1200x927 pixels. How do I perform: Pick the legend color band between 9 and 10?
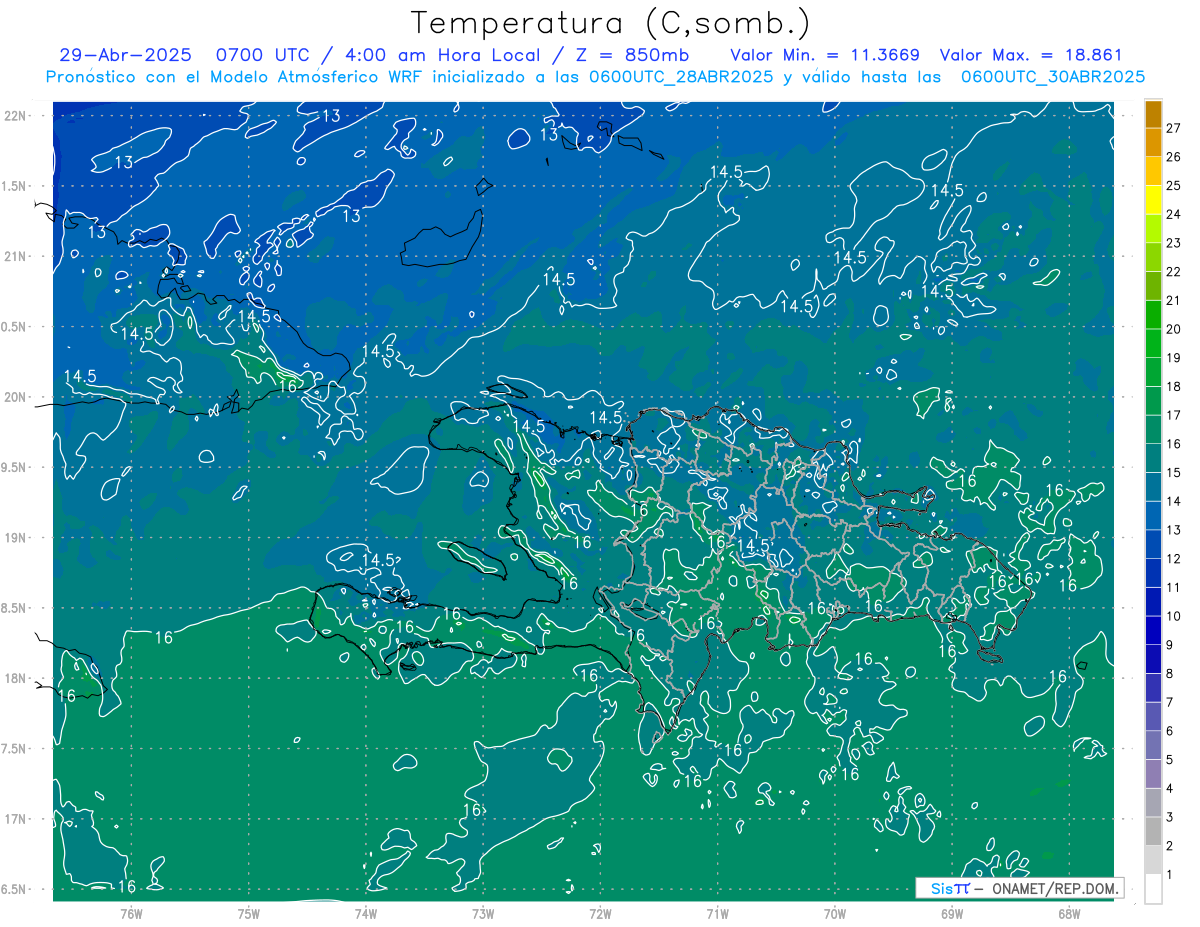[x=1153, y=631]
